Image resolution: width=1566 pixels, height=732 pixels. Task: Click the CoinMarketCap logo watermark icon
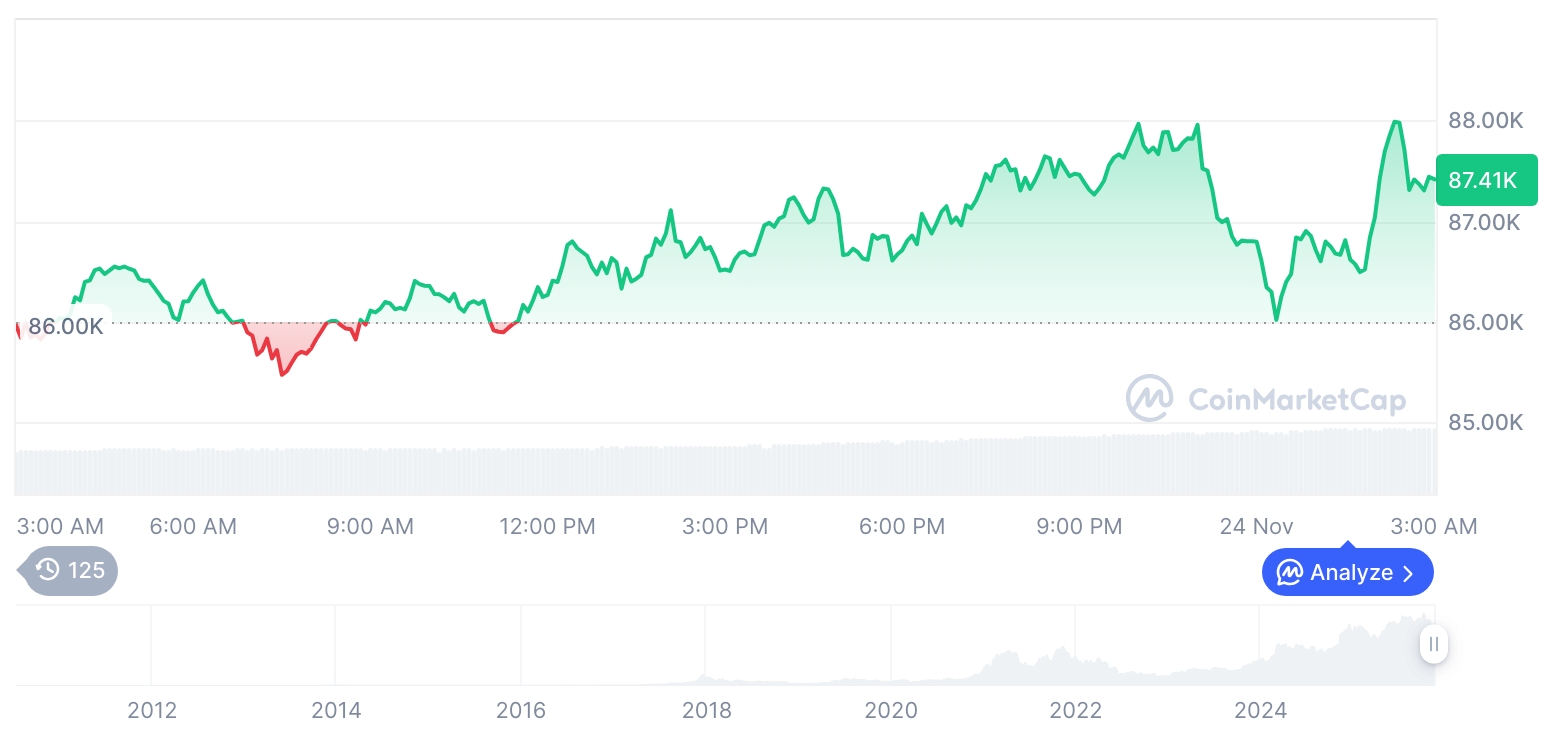1149,398
